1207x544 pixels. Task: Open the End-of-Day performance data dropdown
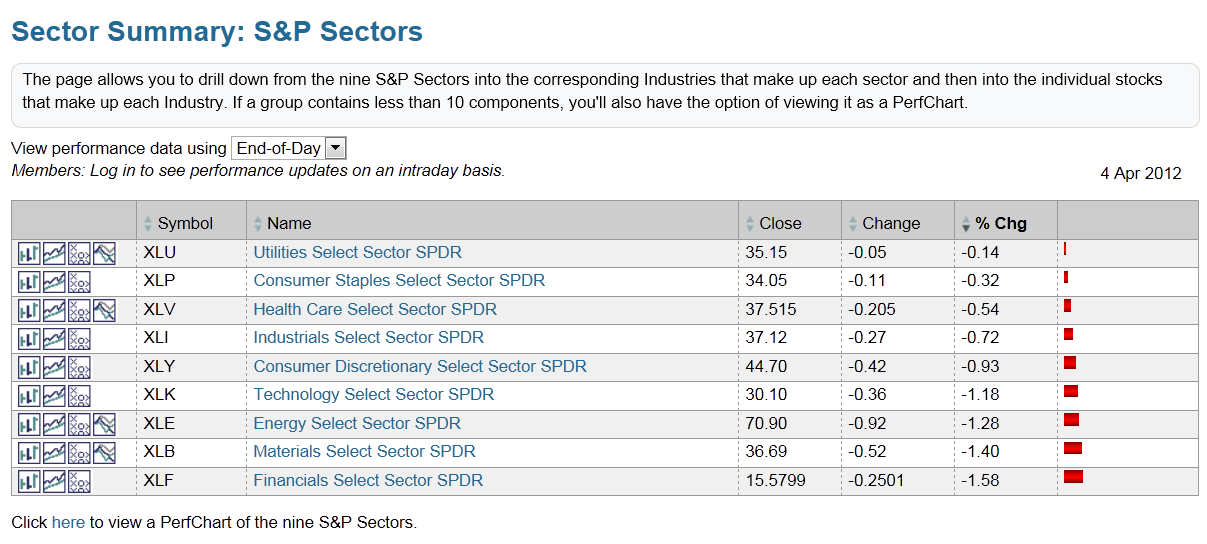tap(289, 149)
